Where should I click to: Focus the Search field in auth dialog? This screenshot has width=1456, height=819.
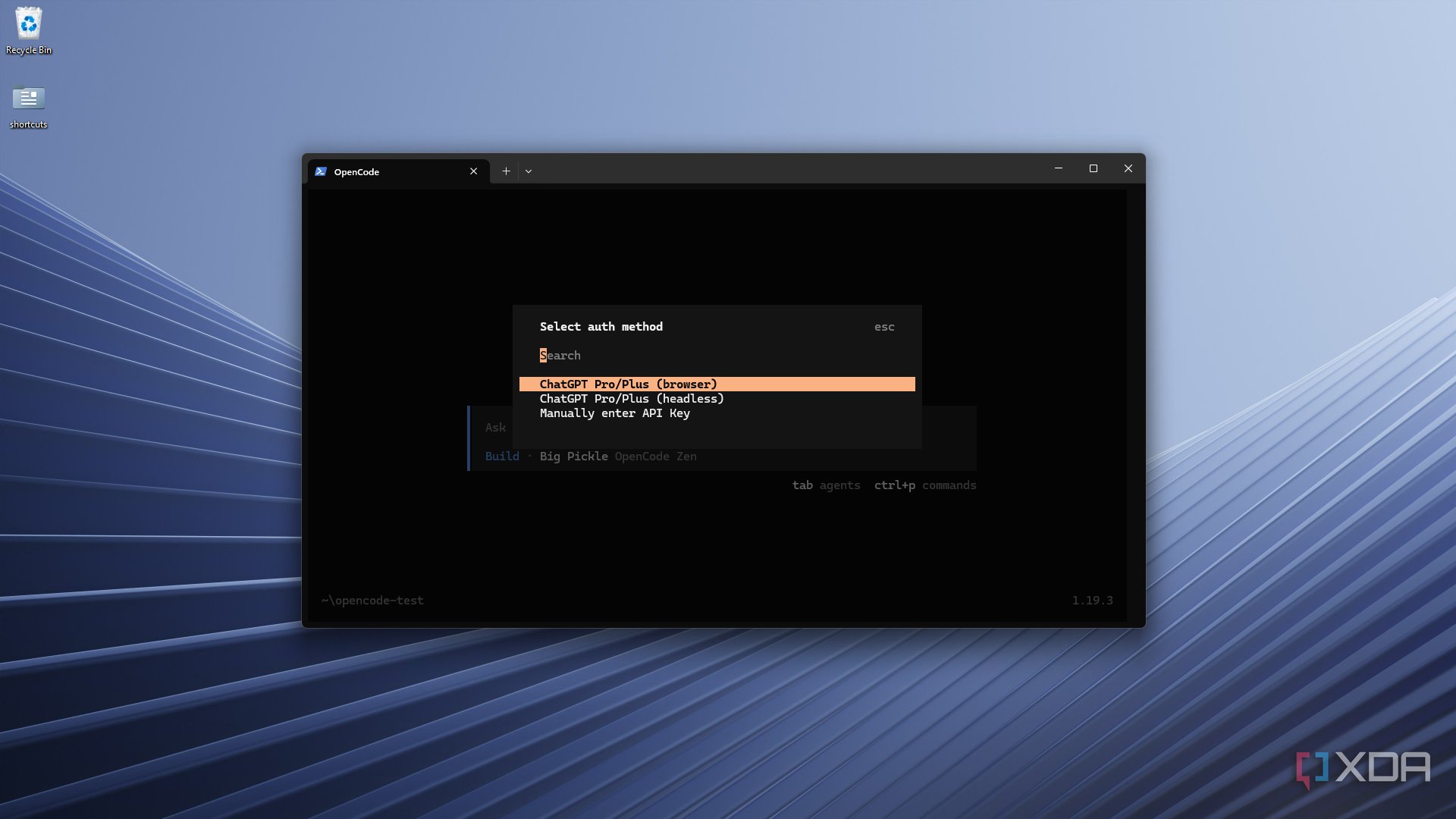pos(717,356)
